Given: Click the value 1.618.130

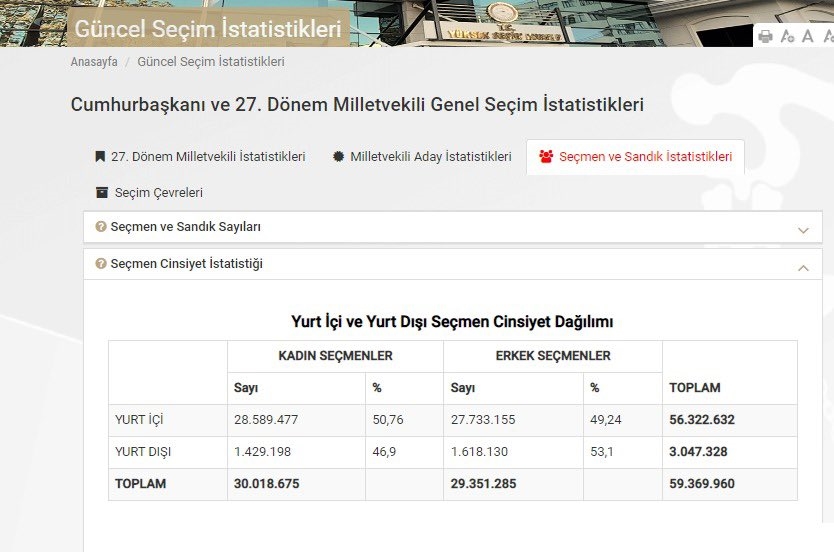Looking at the screenshot, I should point(479,452).
